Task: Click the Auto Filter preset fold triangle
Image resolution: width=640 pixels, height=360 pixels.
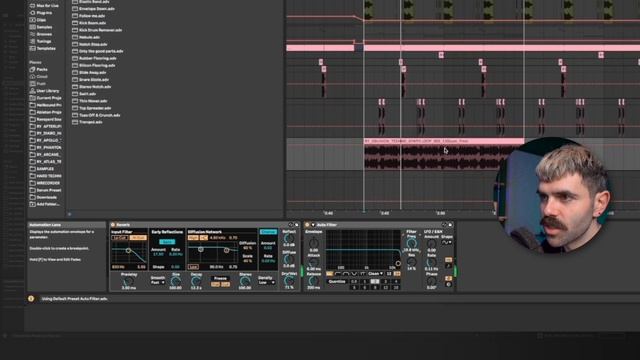Action: coord(313,225)
